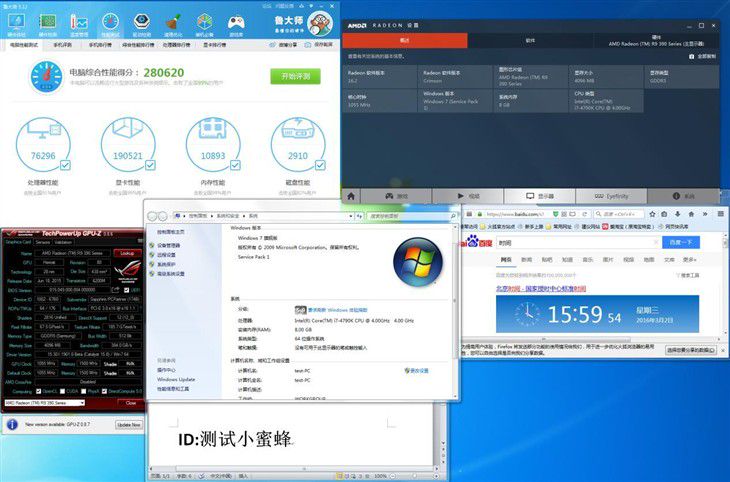
Task: Open Ludashi cleanup broom icon
Action: coord(173,22)
